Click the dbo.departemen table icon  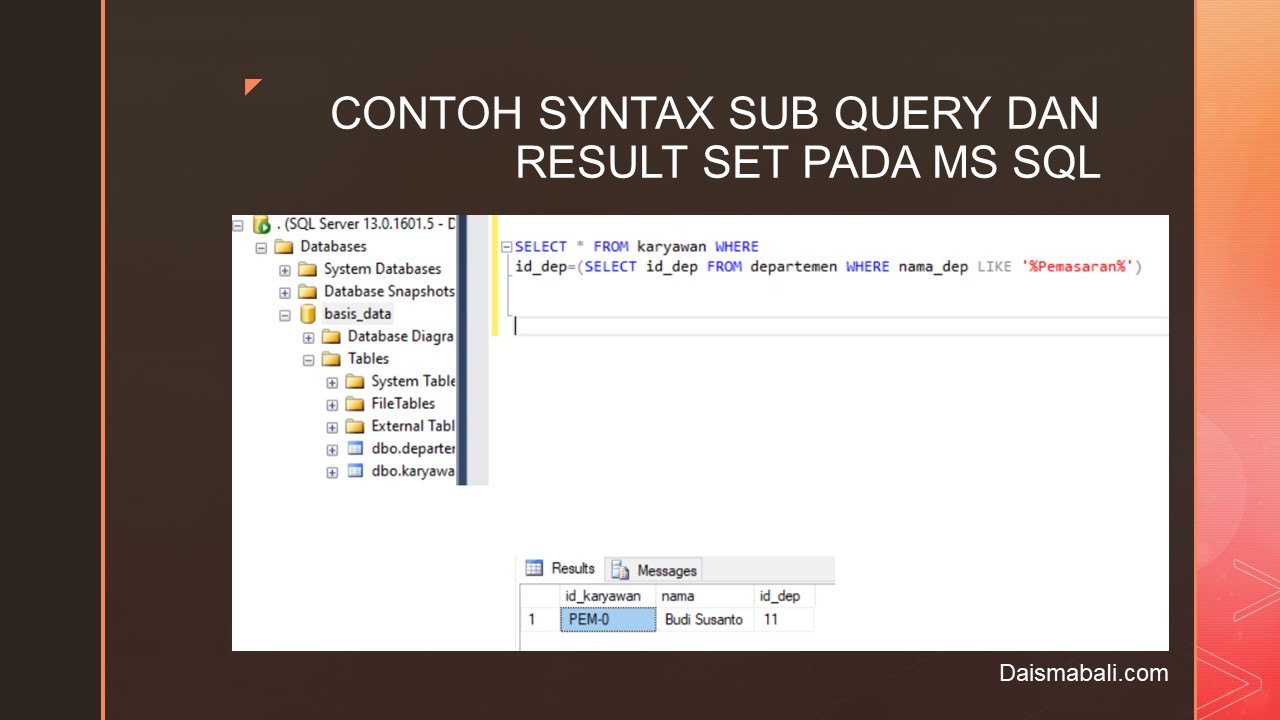tap(355, 449)
